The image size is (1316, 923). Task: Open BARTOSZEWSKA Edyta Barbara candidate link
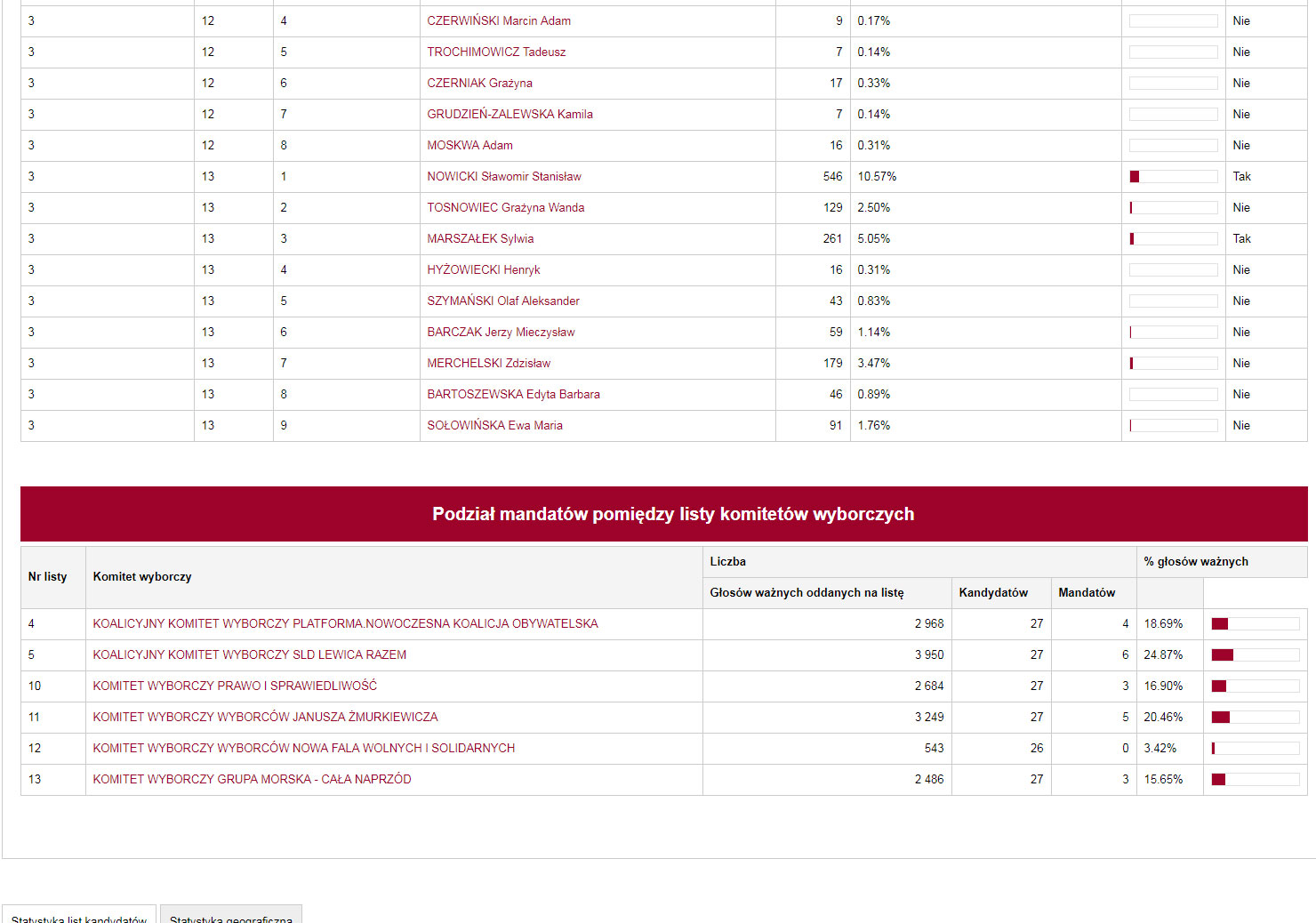click(x=513, y=395)
